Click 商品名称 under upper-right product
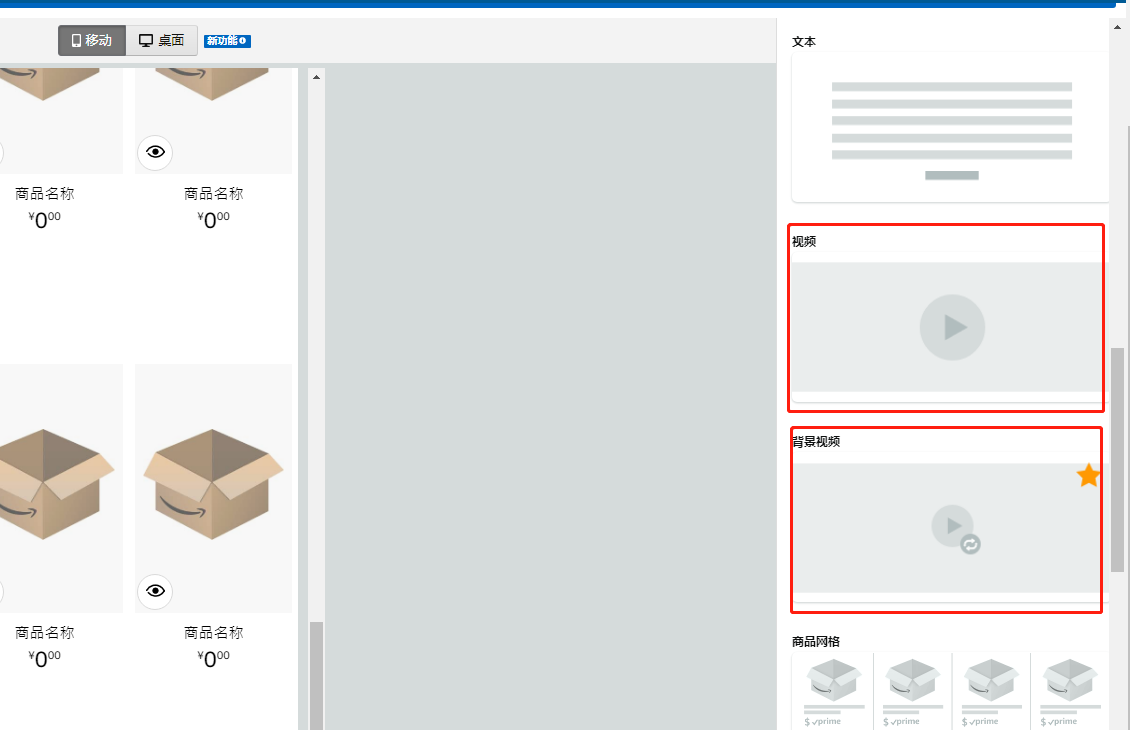Viewport: 1130px width, 730px height. [213, 194]
